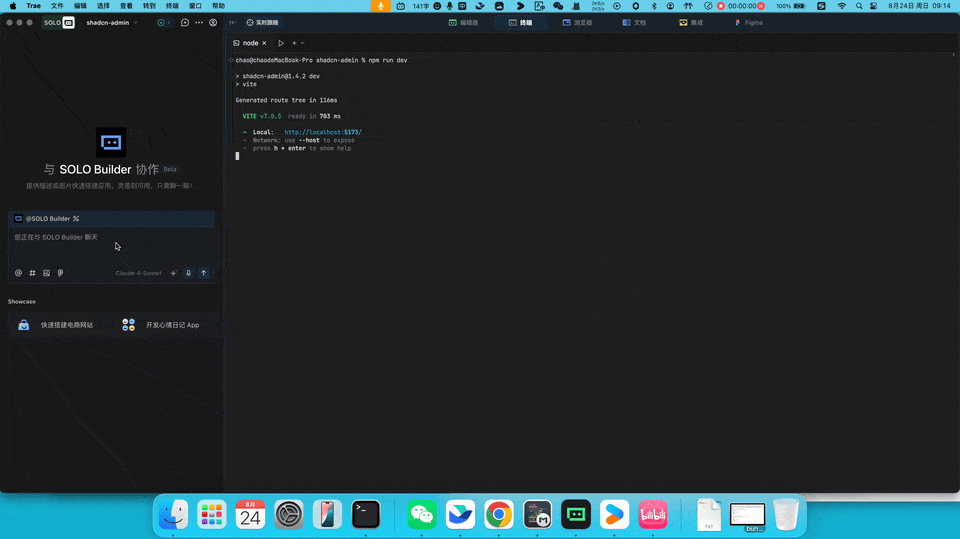Click the green status indicator with arrow

(163, 23)
